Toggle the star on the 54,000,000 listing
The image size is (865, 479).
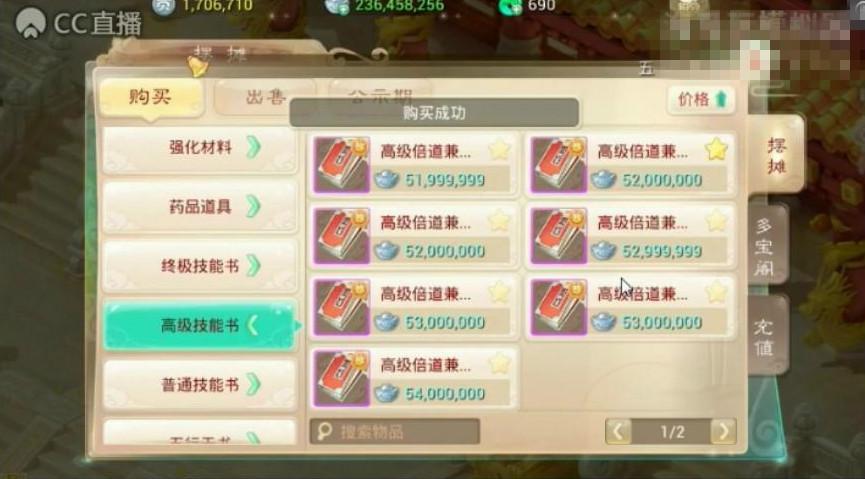(x=499, y=364)
